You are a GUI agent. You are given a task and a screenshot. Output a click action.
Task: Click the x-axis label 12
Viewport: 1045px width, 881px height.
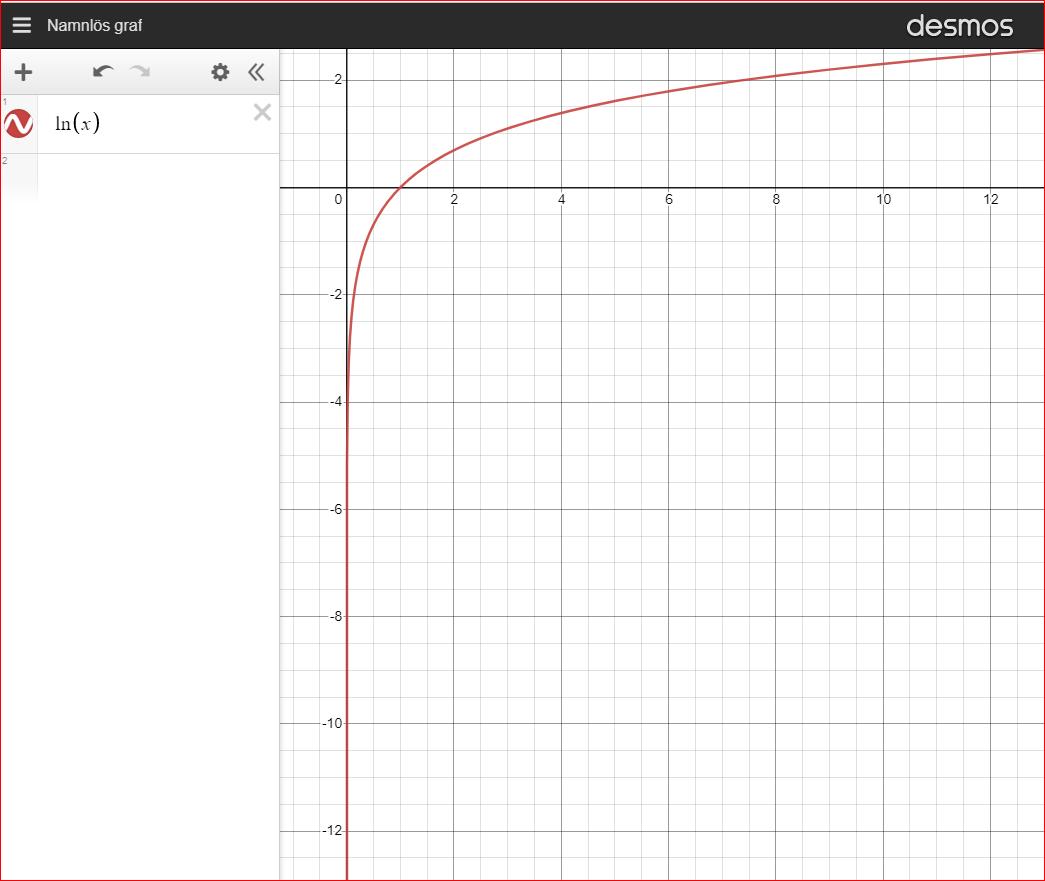click(990, 200)
